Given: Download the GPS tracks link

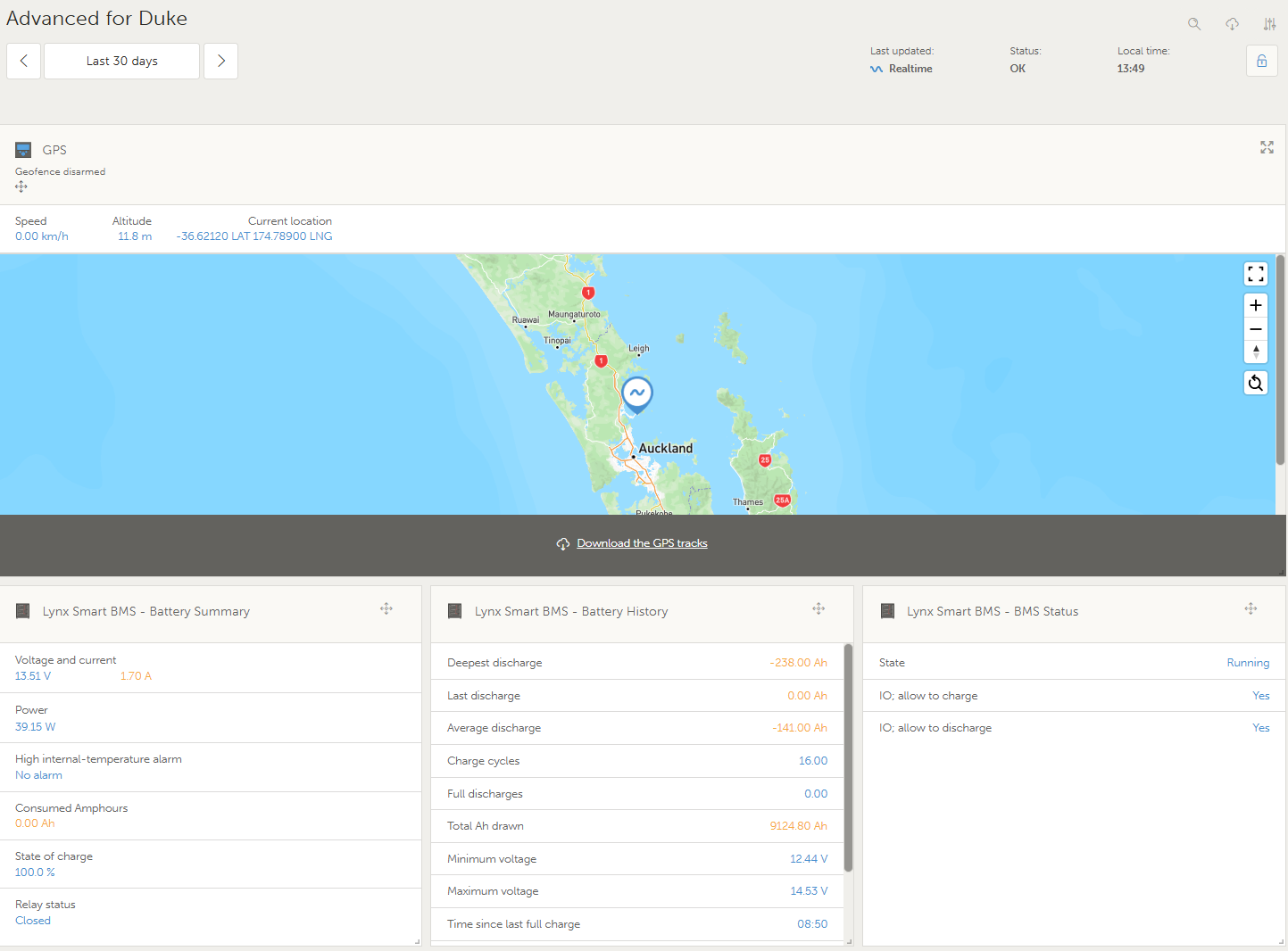Looking at the screenshot, I should point(642,543).
